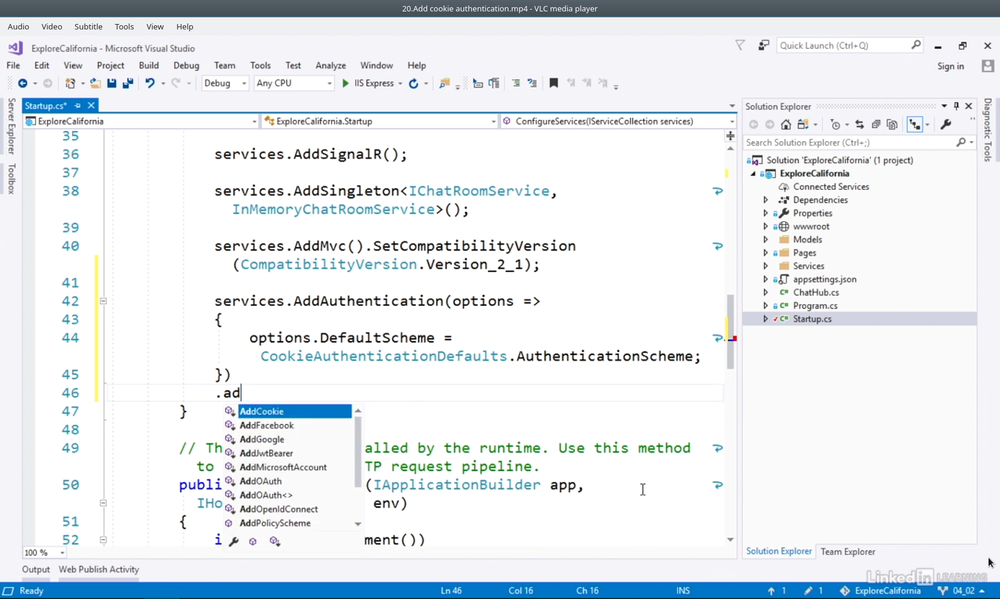Open the Toolbox side tab

pyautogui.click(x=11, y=179)
